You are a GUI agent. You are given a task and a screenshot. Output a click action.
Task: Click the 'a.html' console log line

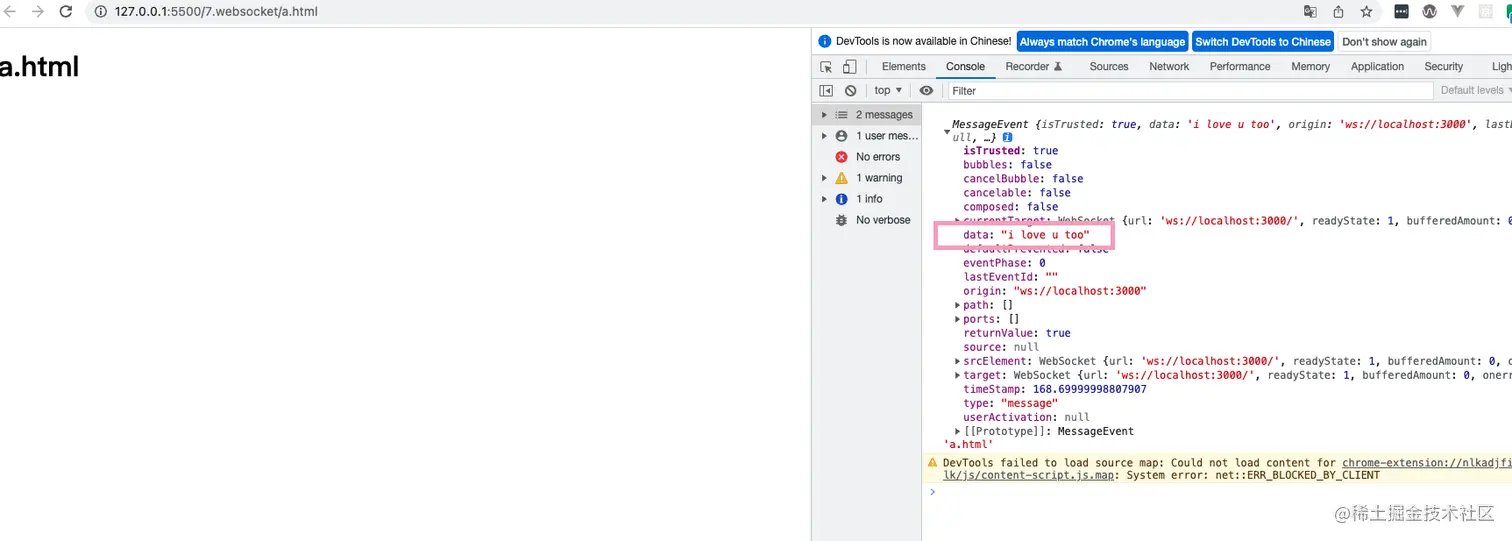pos(968,445)
